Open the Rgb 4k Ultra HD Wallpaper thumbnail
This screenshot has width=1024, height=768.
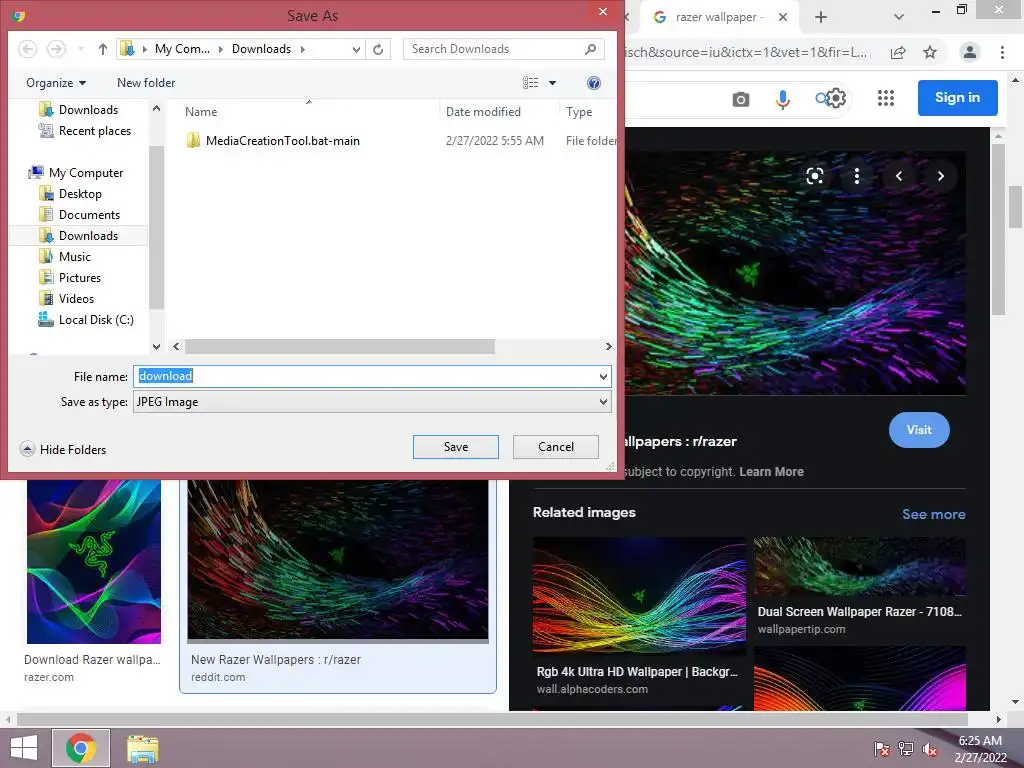coord(639,594)
